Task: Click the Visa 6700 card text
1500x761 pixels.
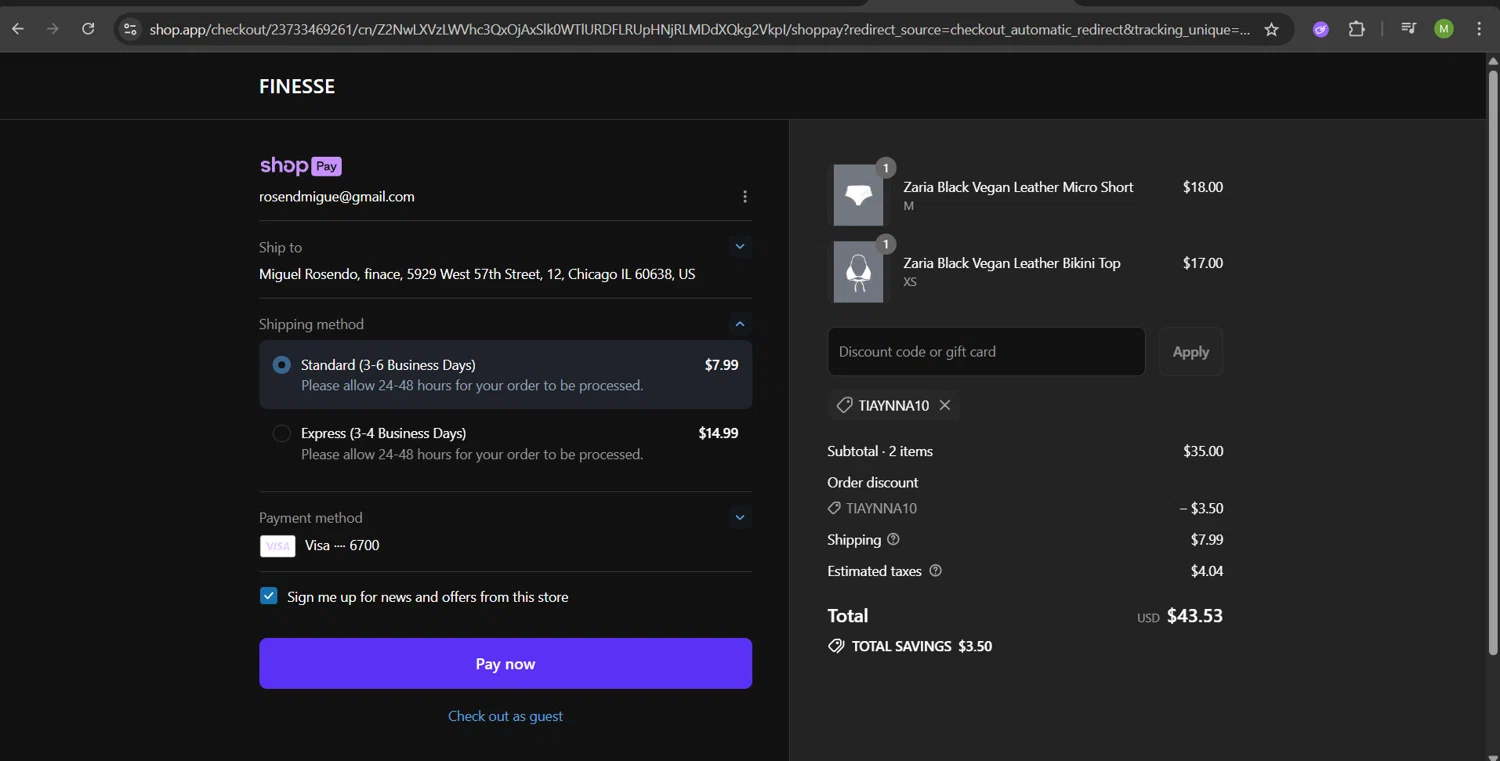Action: pos(342,546)
